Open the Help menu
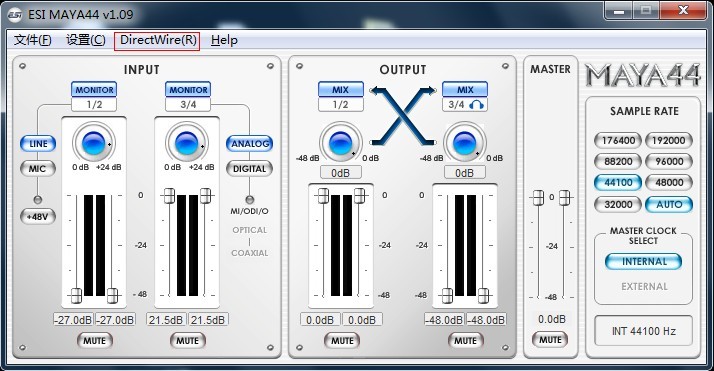 [x=224, y=41]
